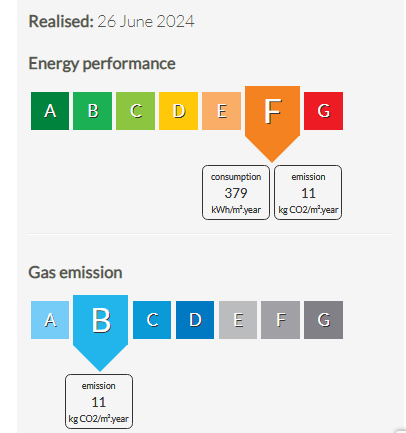The height and width of the screenshot is (433, 406).
Task: Click the dark green A energy rating
Action: click(x=50, y=111)
